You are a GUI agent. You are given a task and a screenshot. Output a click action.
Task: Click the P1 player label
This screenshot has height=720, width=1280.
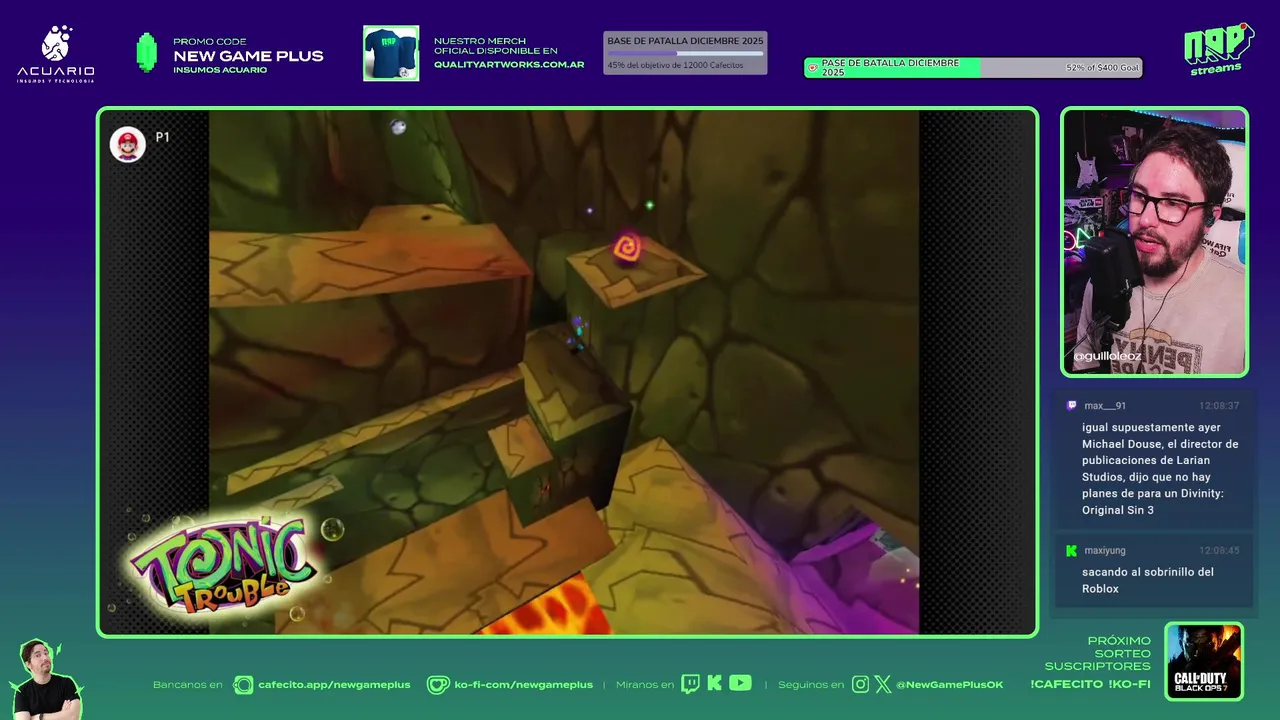163,137
